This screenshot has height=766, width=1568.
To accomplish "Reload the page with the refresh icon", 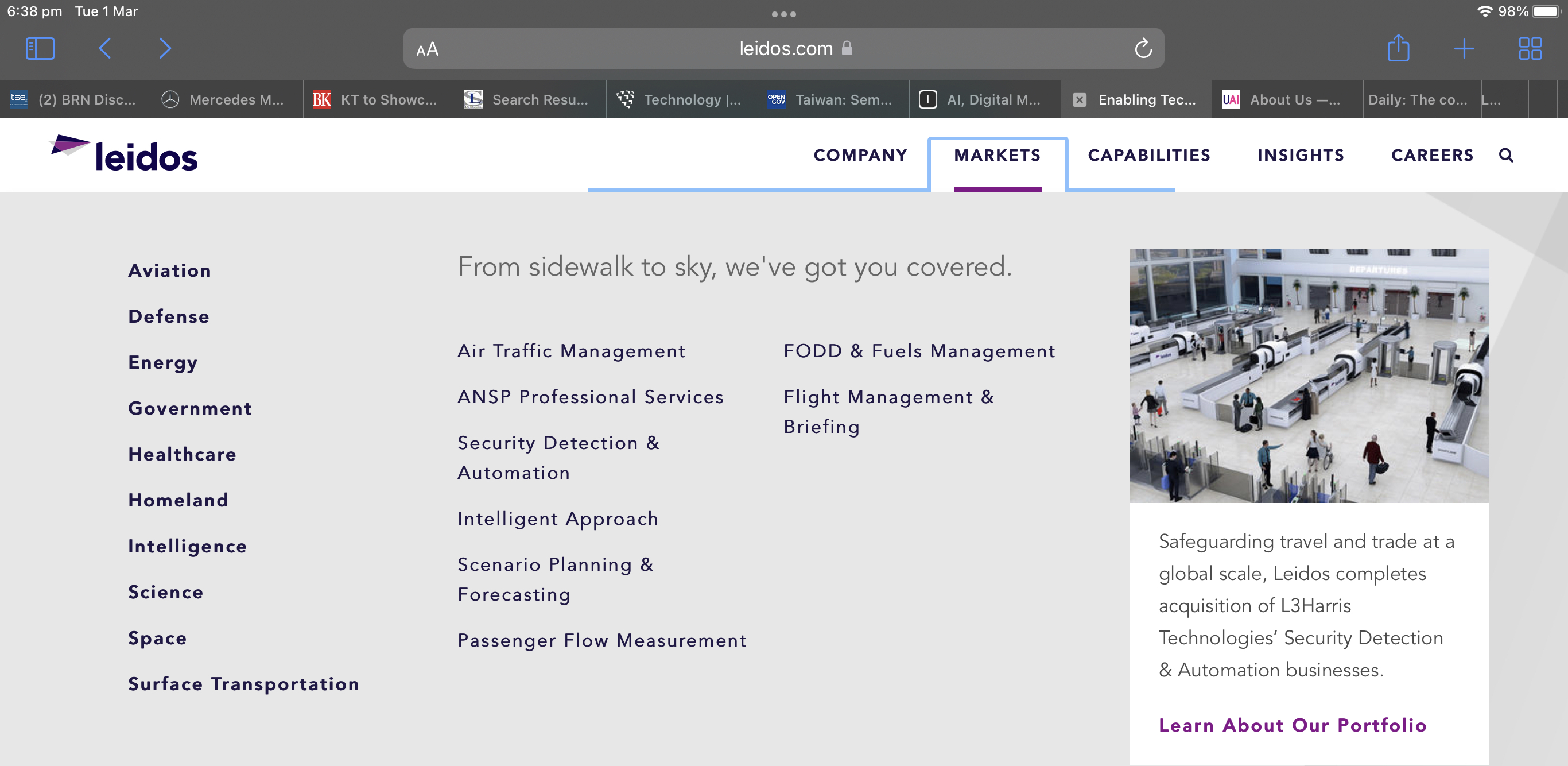I will click(x=1143, y=48).
